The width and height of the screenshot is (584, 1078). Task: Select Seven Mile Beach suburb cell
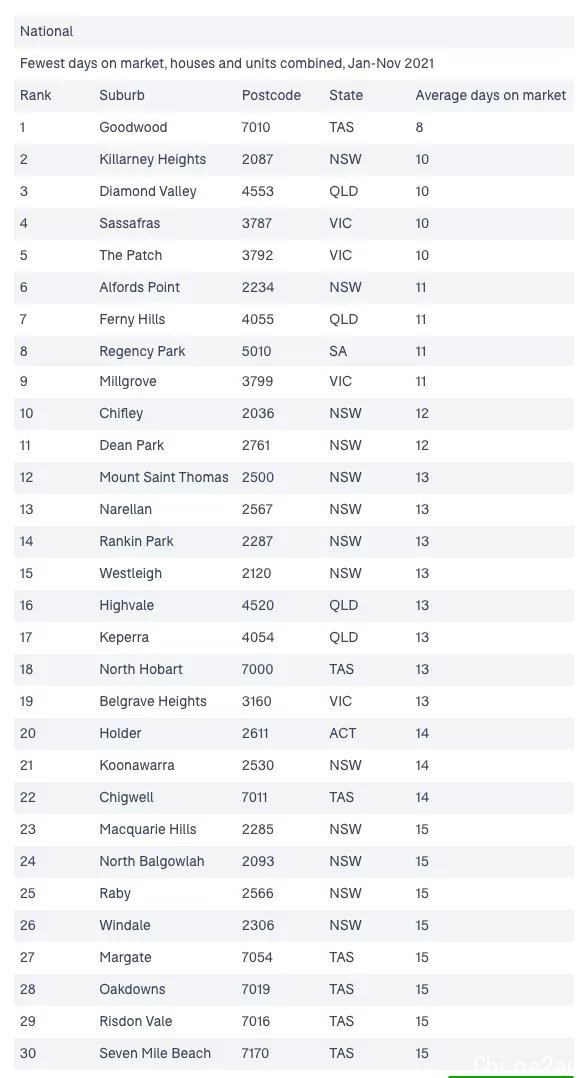[x=155, y=1053]
